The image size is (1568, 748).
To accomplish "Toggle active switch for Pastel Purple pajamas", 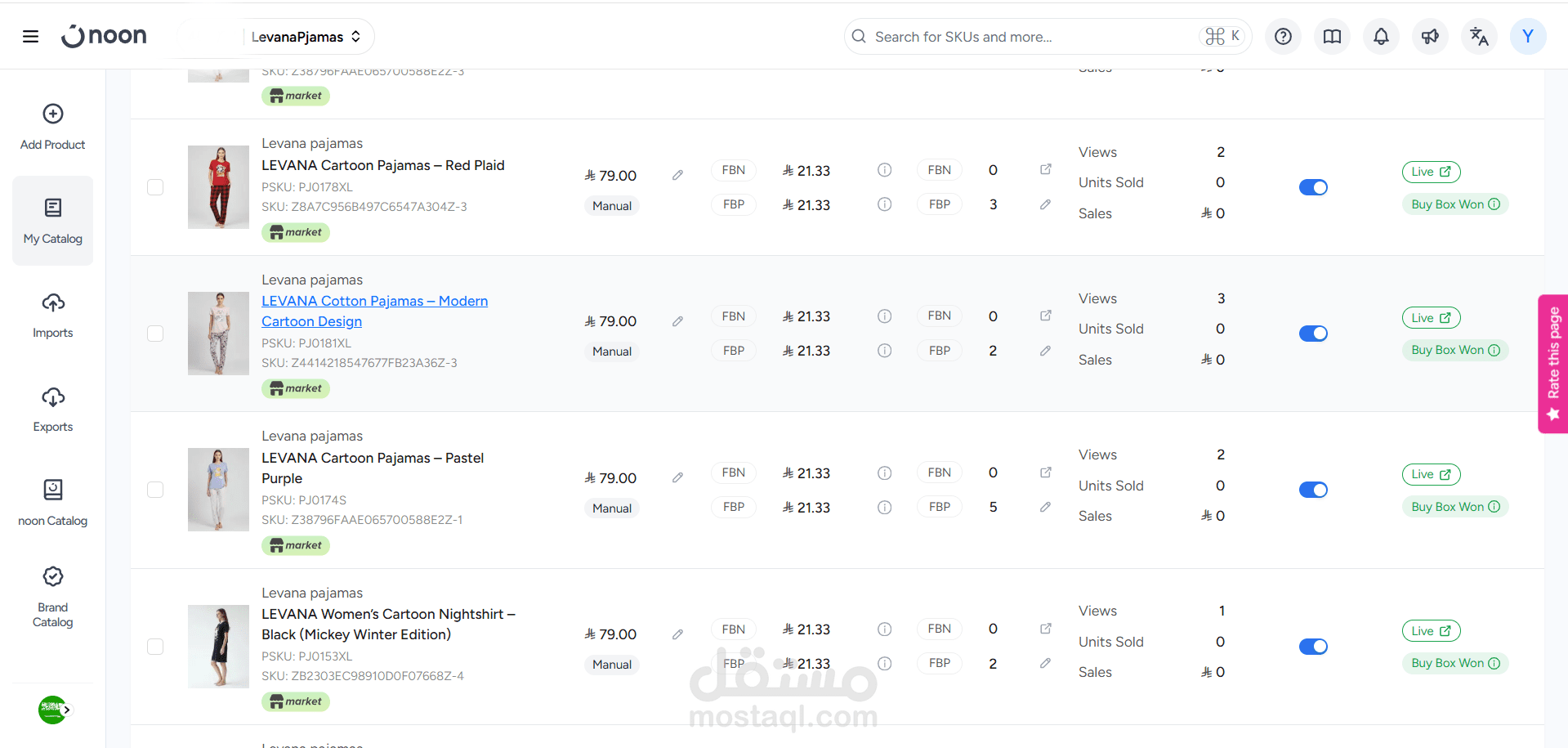I will [x=1313, y=490].
